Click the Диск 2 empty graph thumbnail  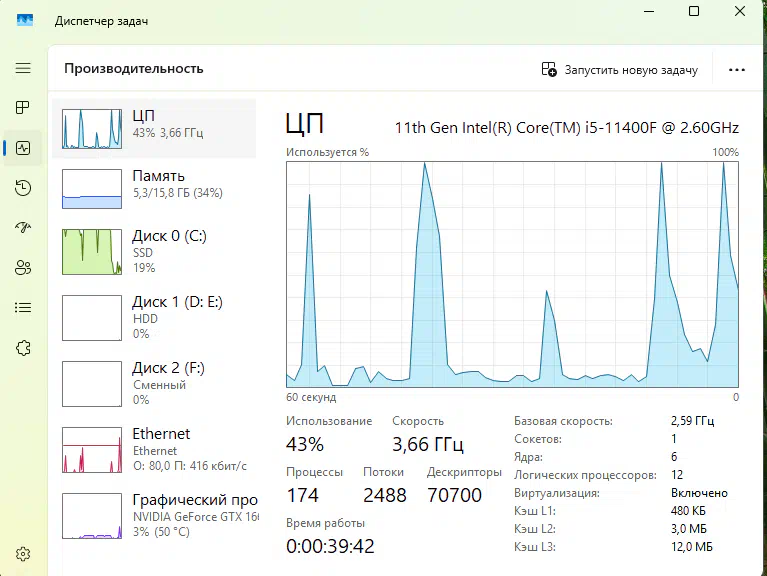click(x=92, y=384)
